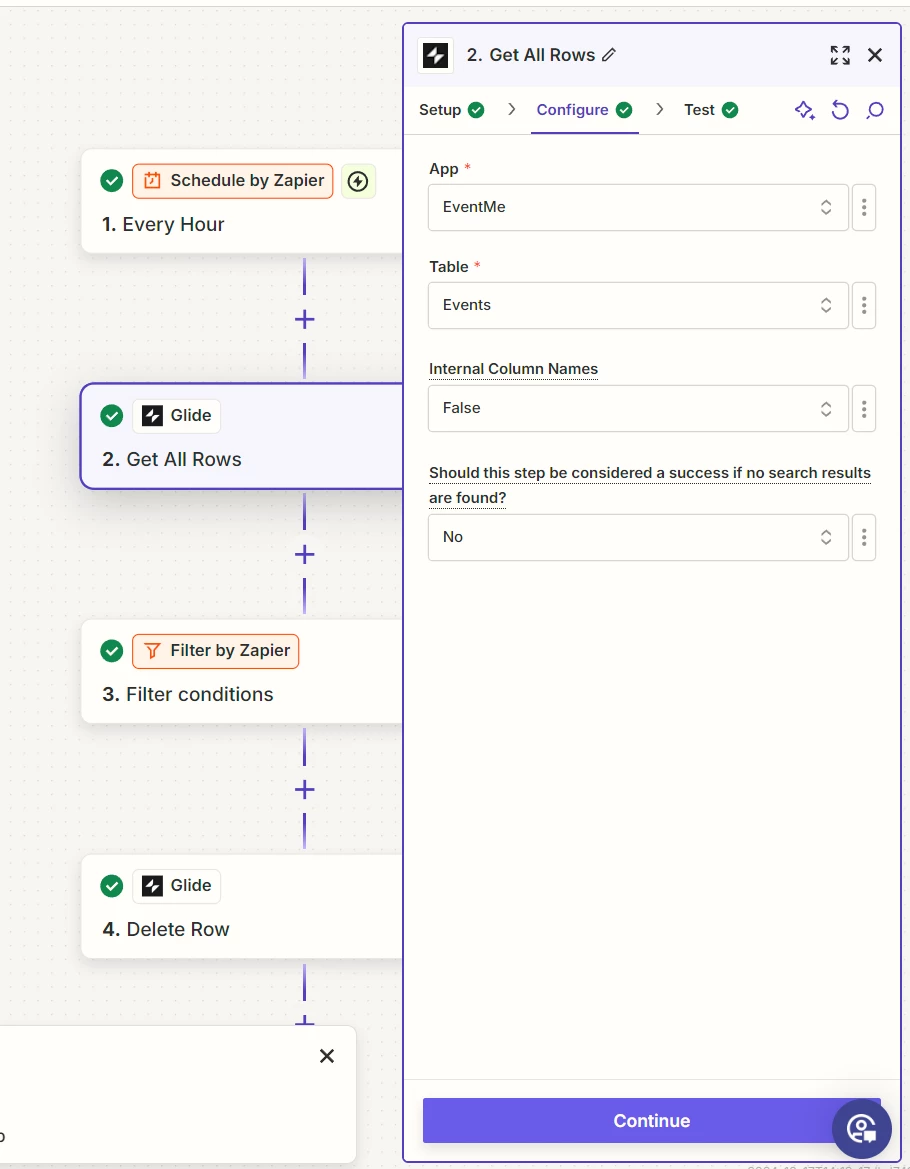Viewport: 910px width, 1169px height.
Task: Switch to the Setup tab
Action: [452, 110]
